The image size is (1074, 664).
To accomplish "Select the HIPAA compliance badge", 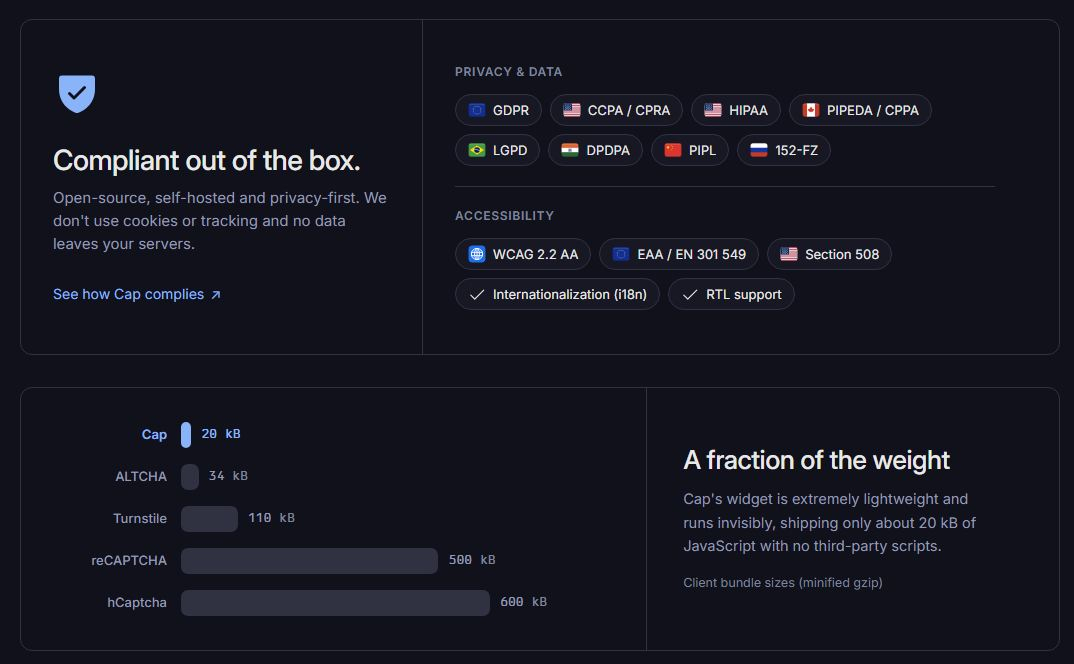I will tap(736, 110).
